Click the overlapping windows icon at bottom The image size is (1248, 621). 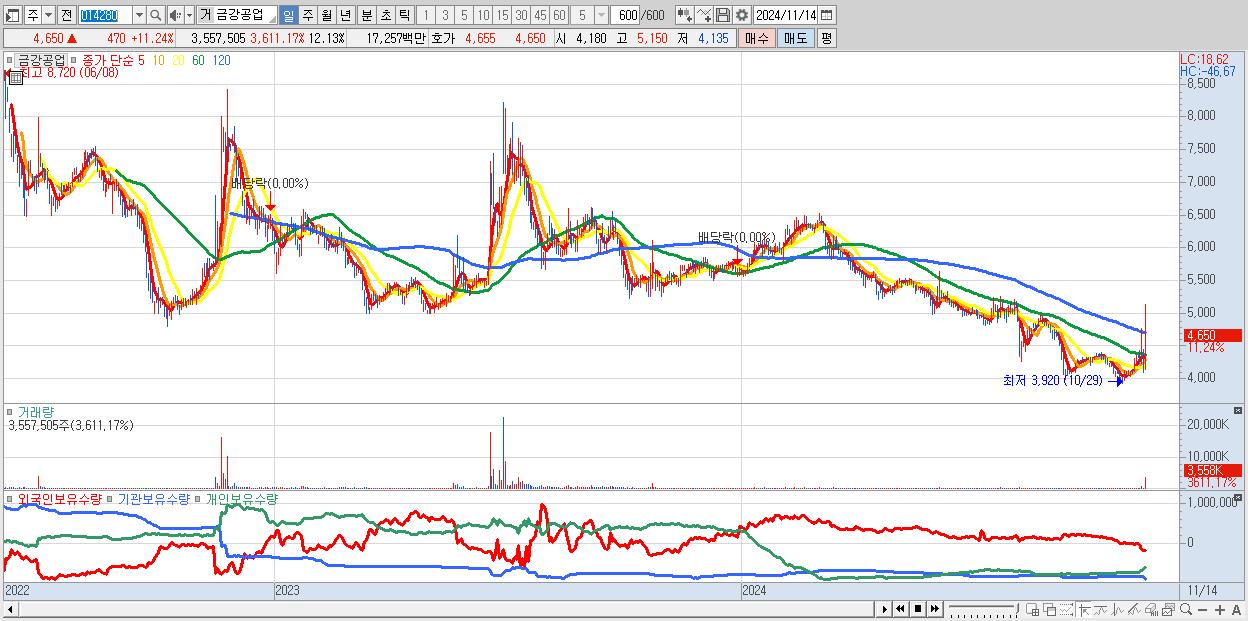[1050, 610]
